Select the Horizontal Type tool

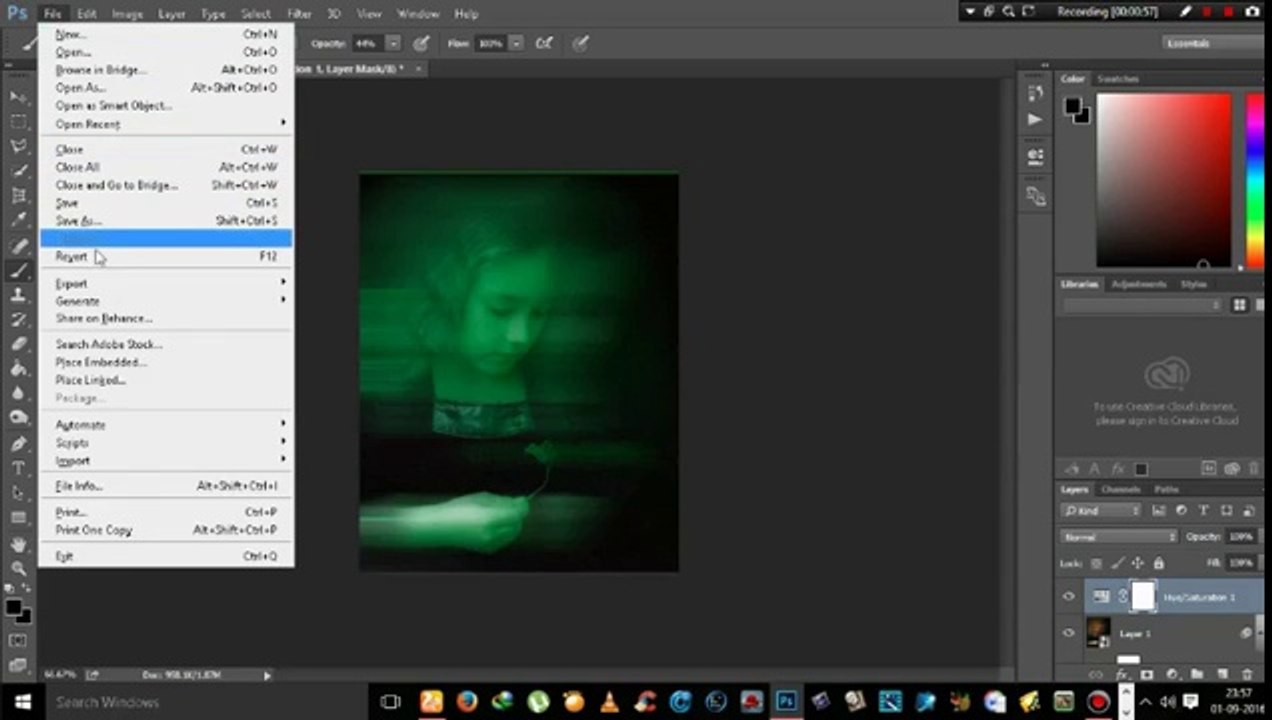coord(18,468)
